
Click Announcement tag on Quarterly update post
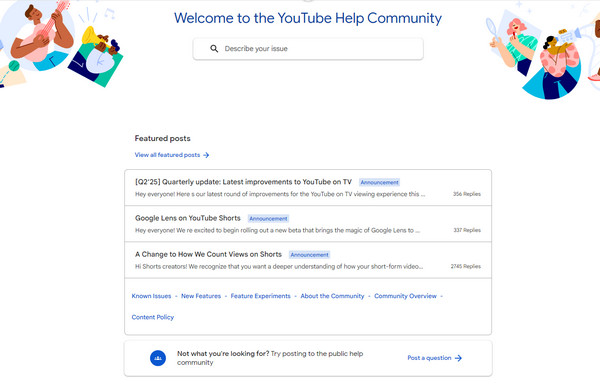tap(379, 183)
